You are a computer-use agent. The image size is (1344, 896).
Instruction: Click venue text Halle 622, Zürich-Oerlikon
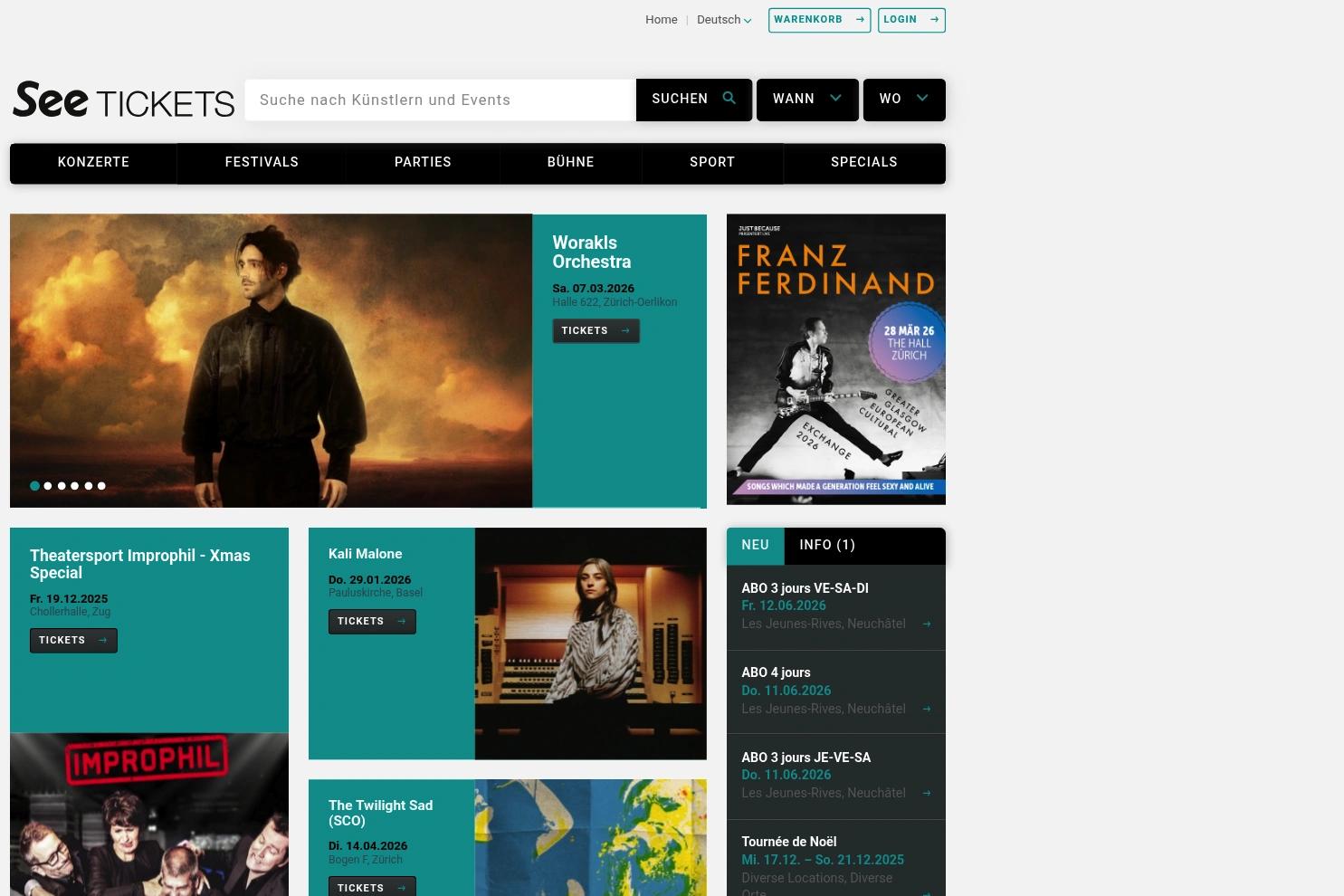615,302
